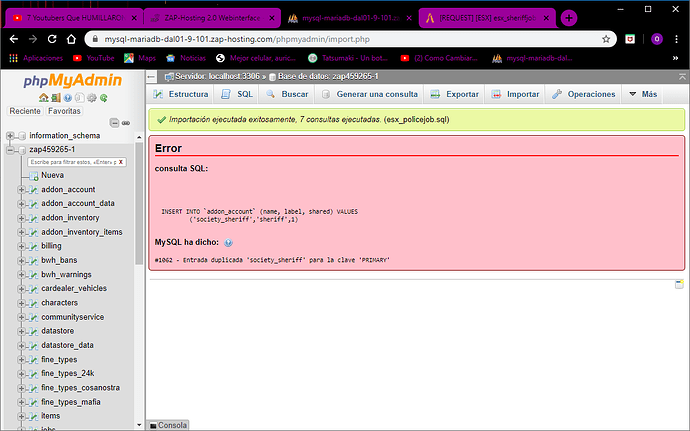Open the cardealer_vehicles table

[x=74, y=288]
